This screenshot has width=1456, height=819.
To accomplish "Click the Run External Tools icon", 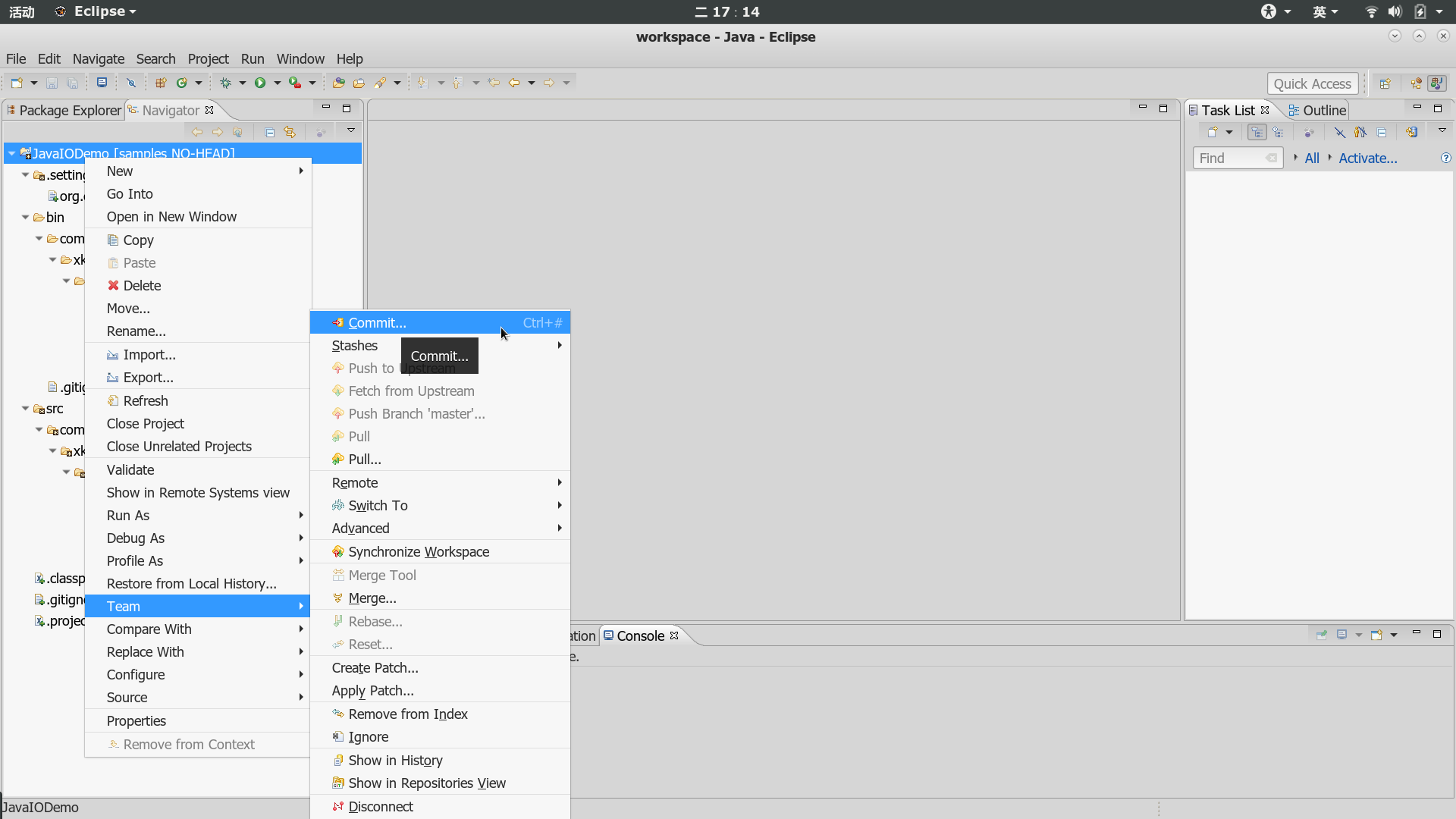I will pyautogui.click(x=295, y=83).
